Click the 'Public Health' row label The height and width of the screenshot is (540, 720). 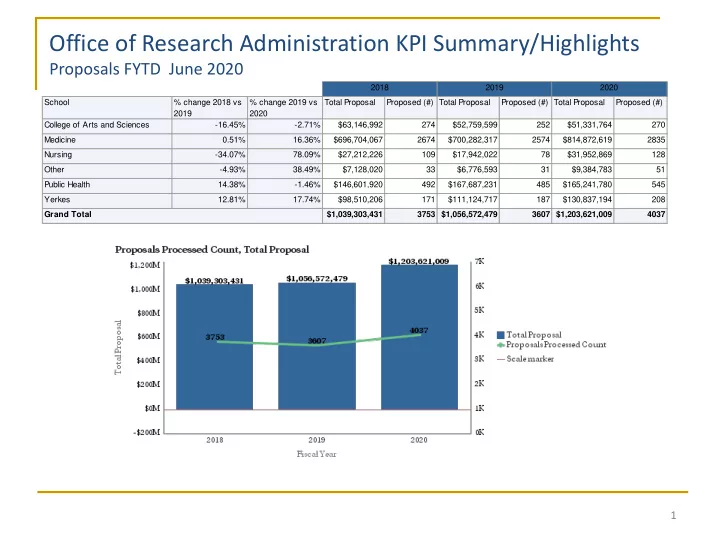(67, 185)
